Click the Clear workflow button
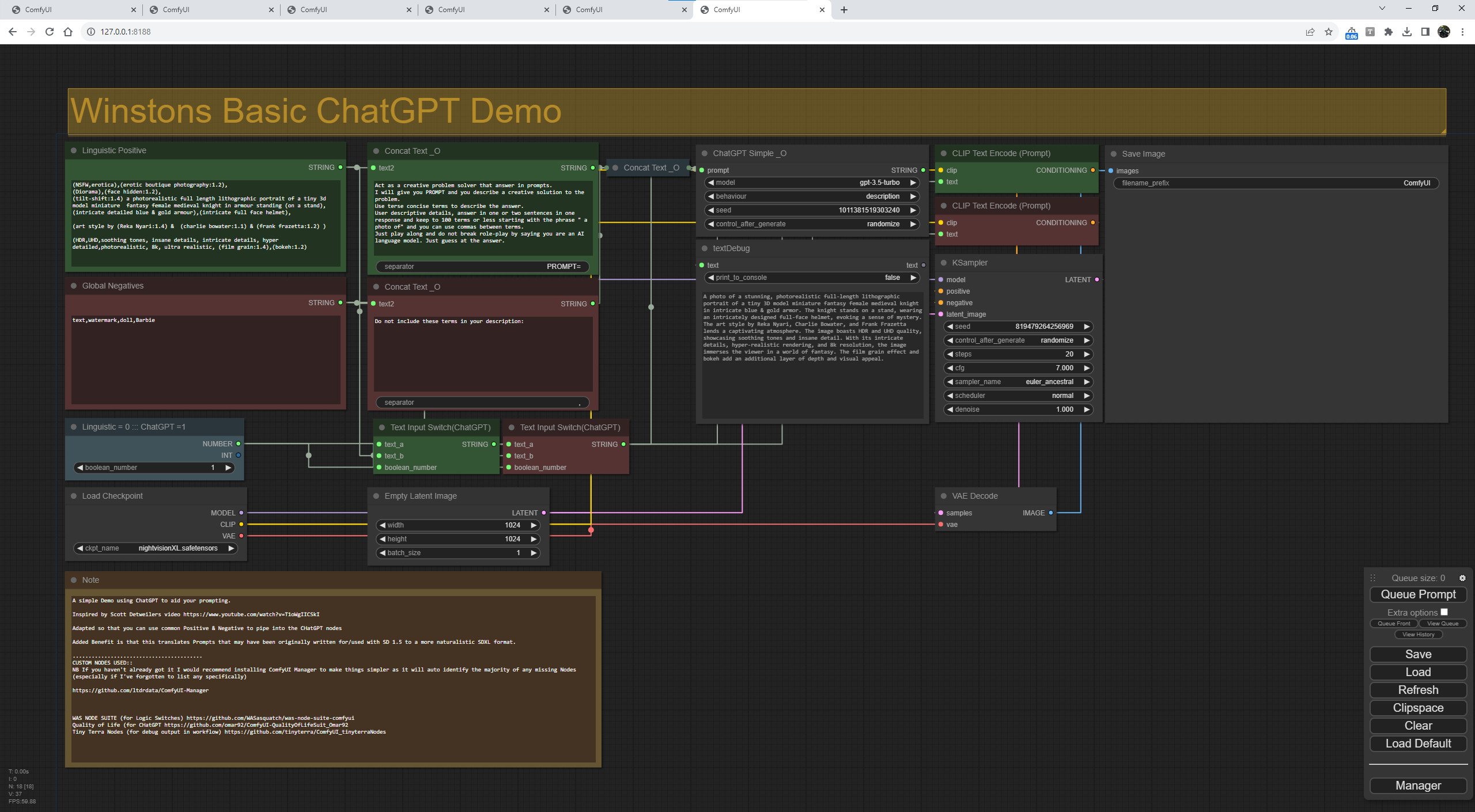This screenshot has width=1475, height=812. [x=1418, y=726]
